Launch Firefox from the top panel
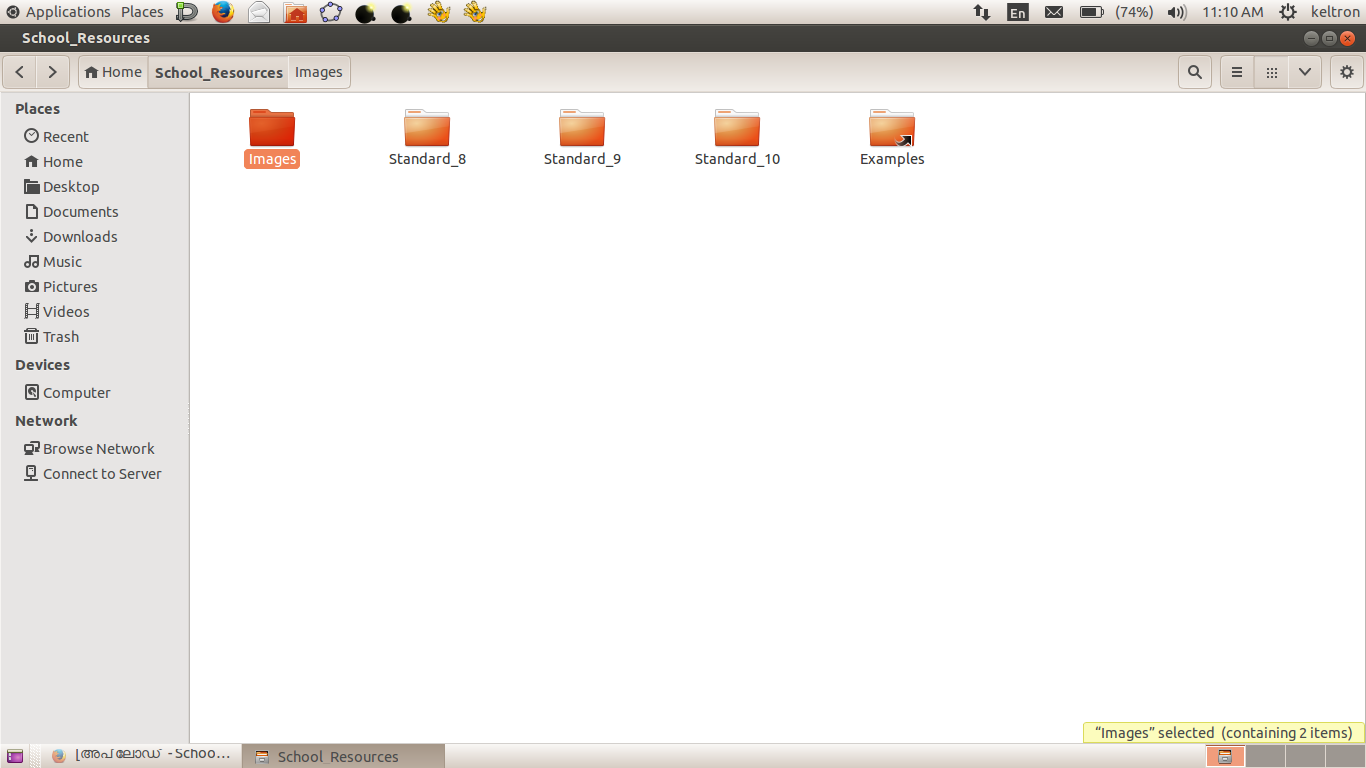This screenshot has height=768, width=1366. (222, 12)
